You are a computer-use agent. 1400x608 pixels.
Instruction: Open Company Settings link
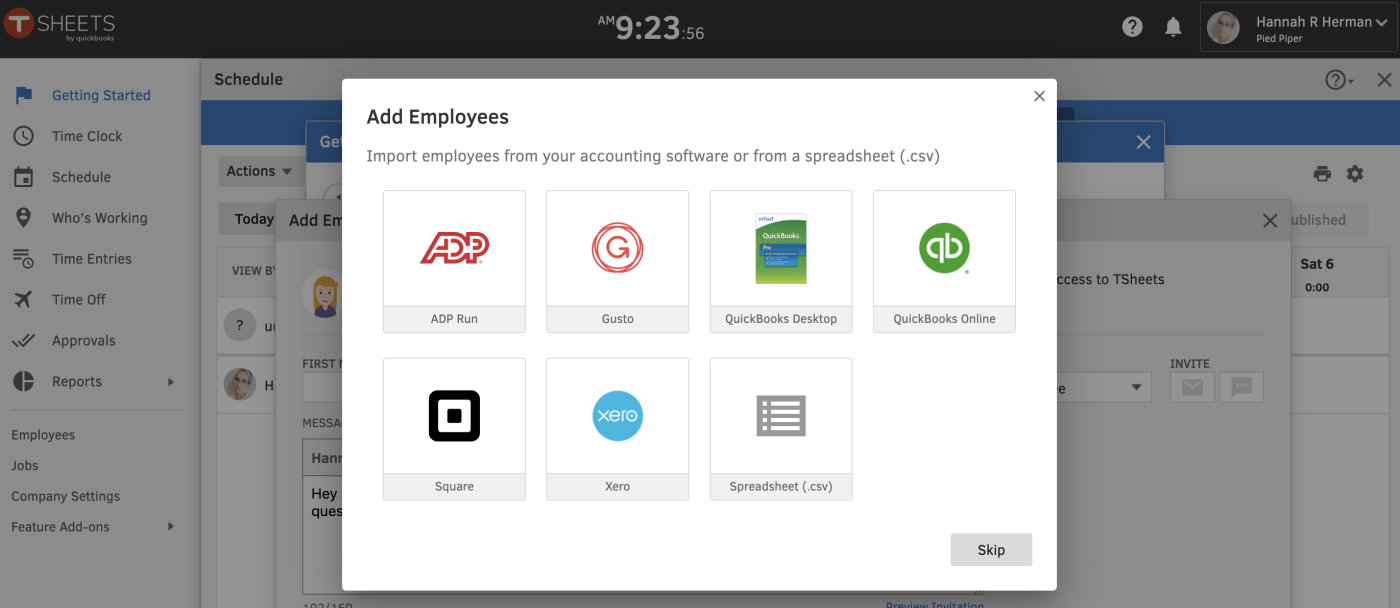(x=65, y=497)
